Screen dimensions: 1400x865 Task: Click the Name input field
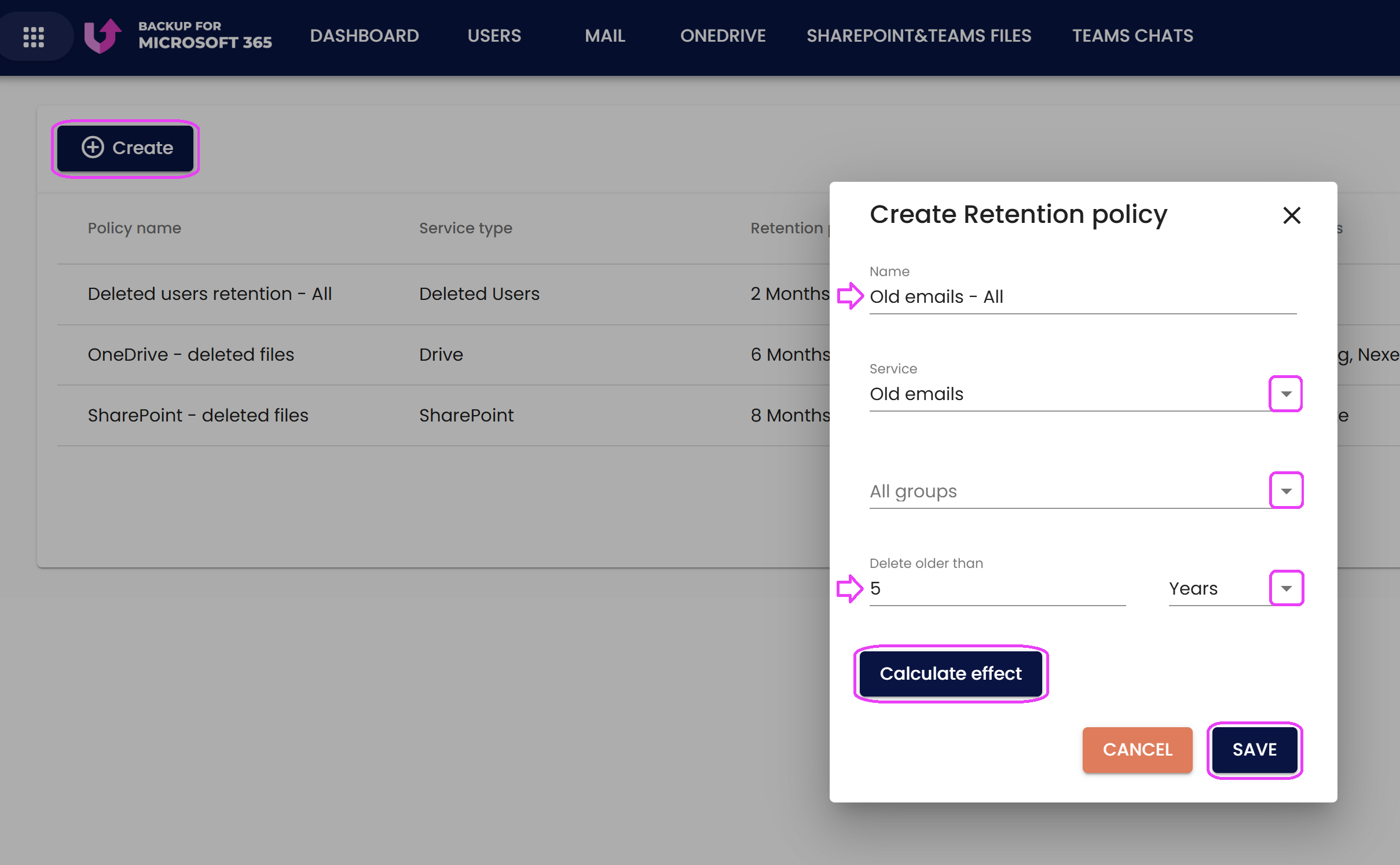(x=1083, y=297)
